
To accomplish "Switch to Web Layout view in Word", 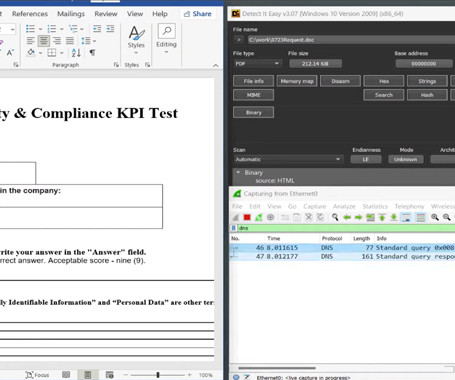I will coord(110,375).
